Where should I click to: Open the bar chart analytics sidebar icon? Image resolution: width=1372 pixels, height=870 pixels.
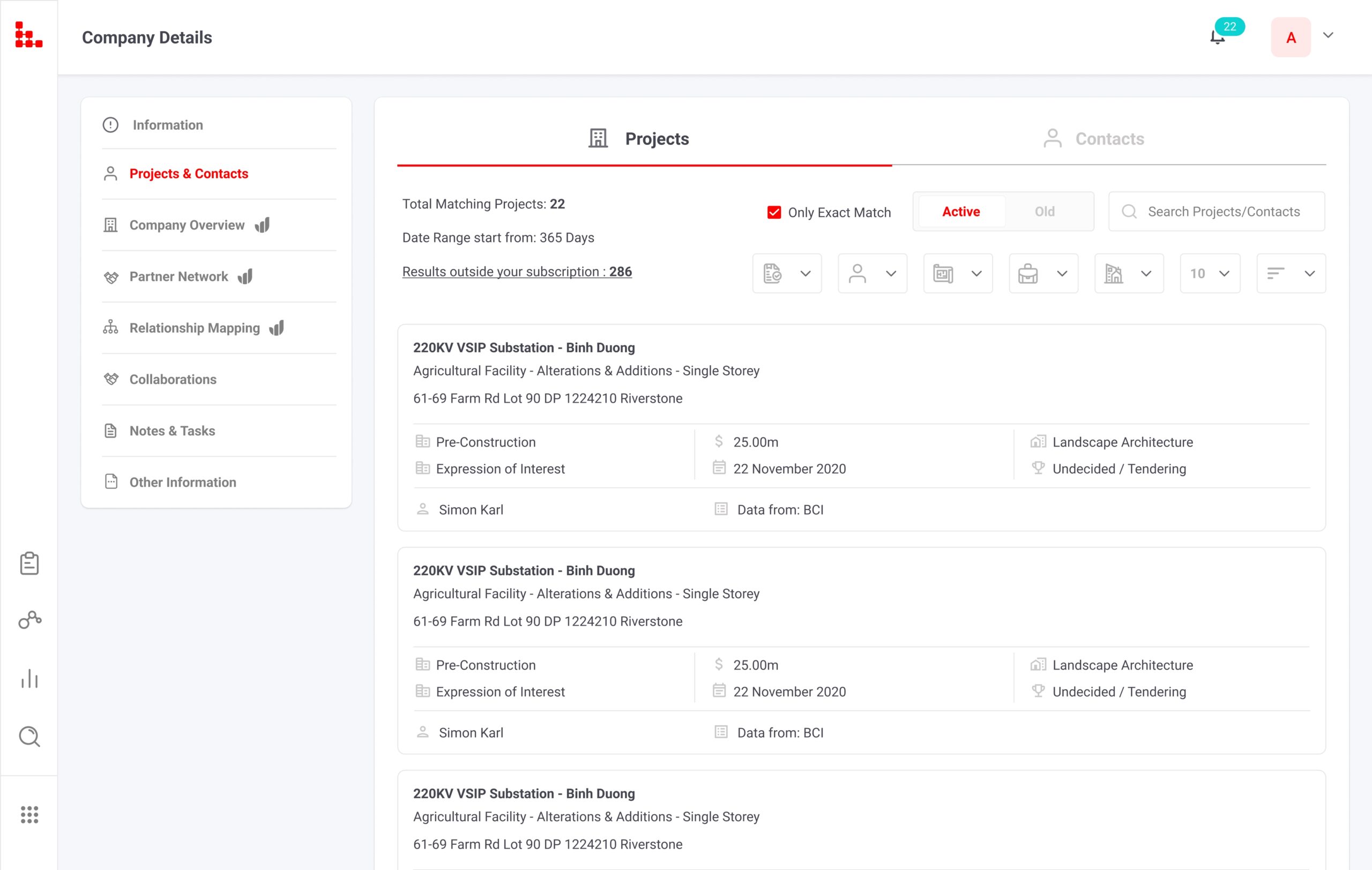(29, 679)
